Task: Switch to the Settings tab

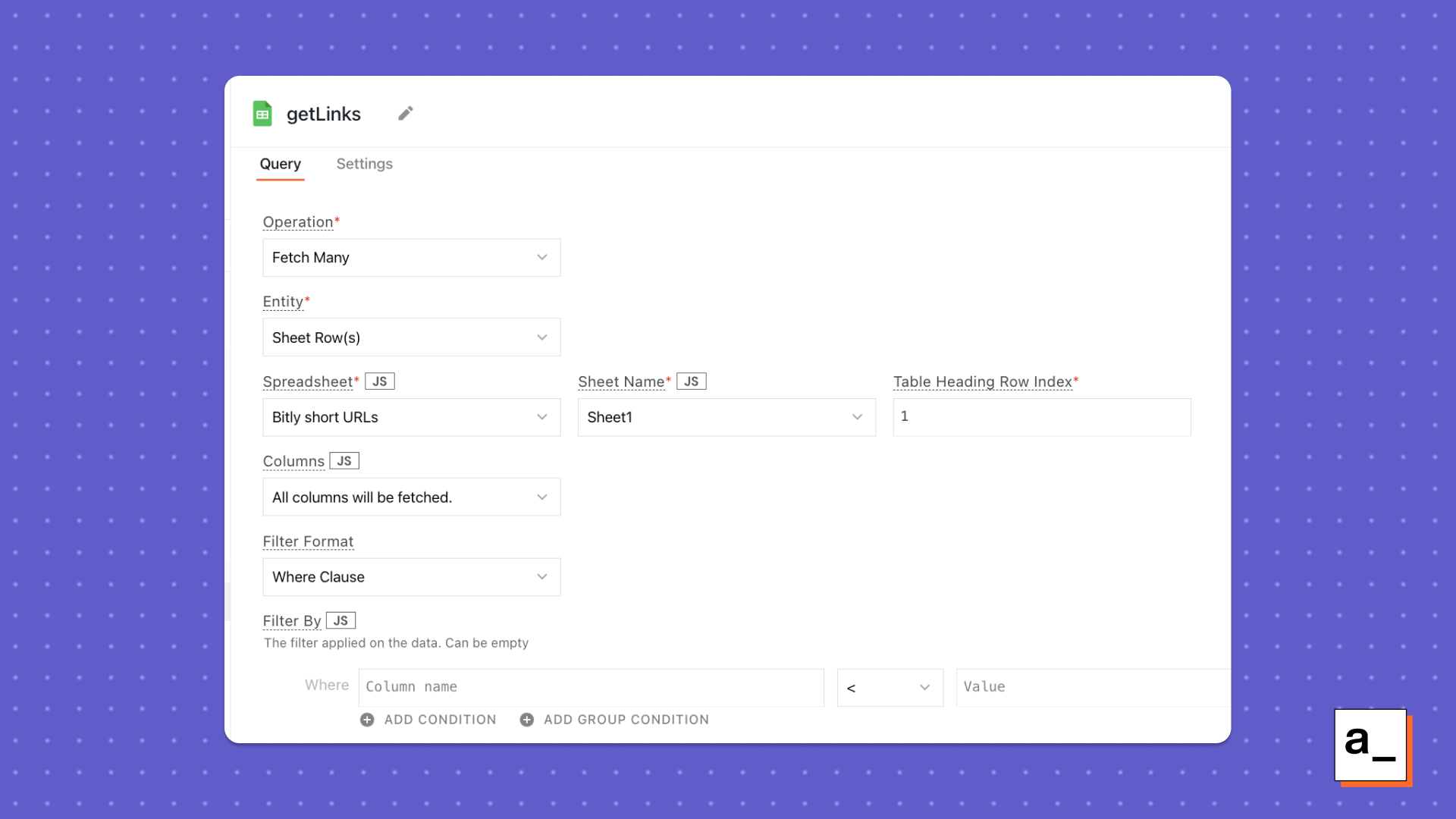Action: [x=365, y=164]
